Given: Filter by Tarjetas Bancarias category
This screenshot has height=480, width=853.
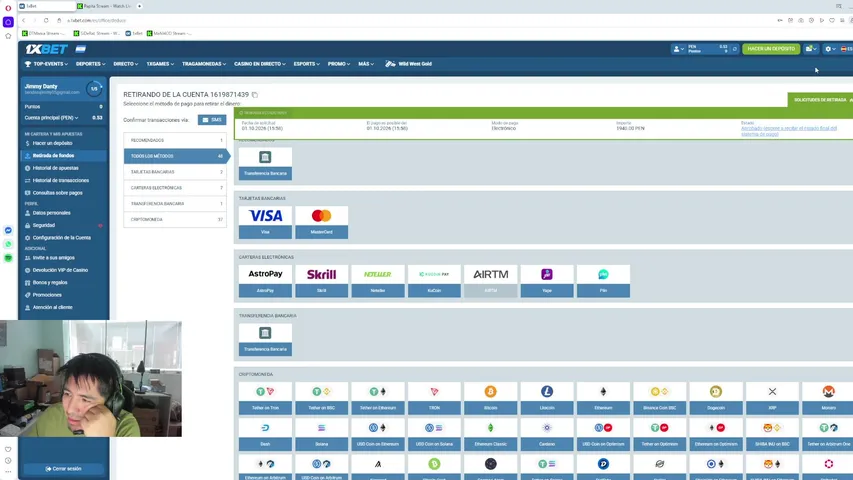Looking at the screenshot, I should [x=175, y=172].
